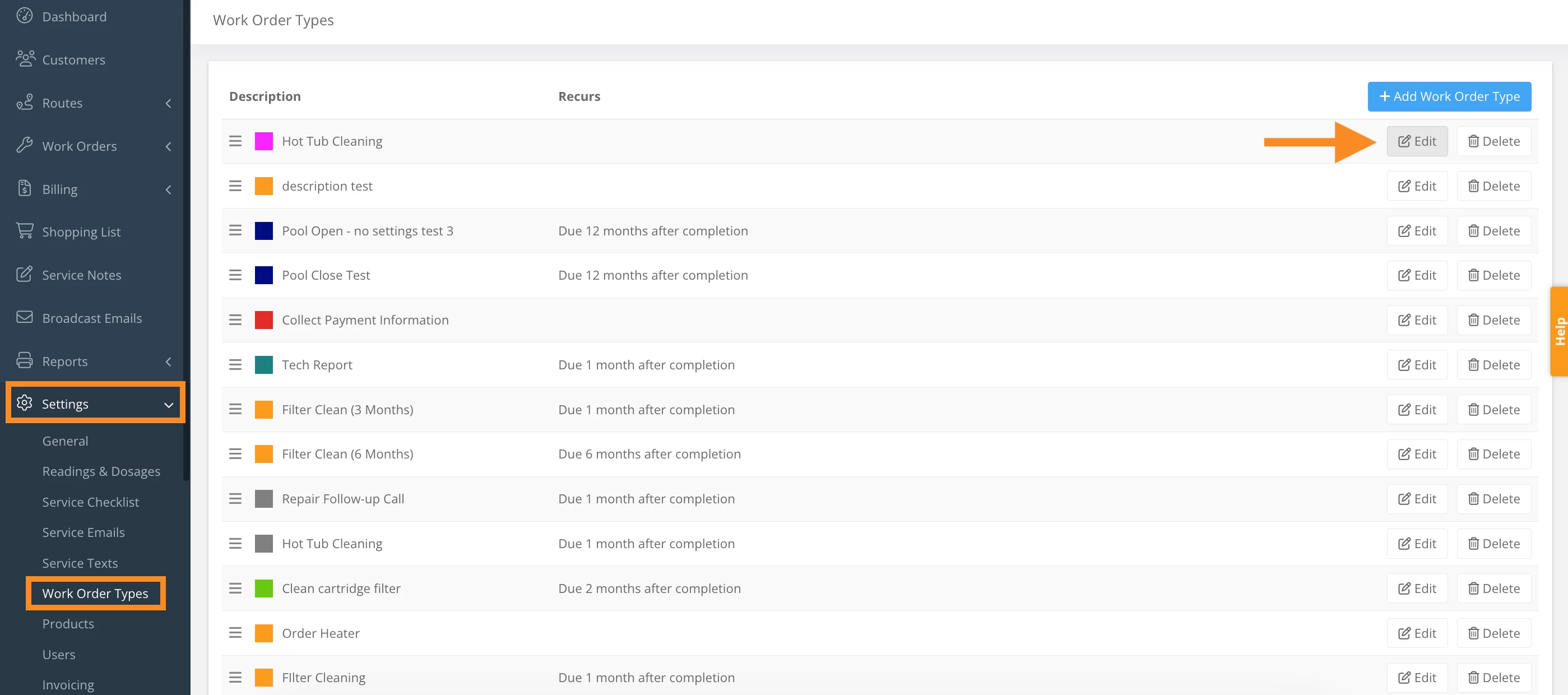Click the Settings gear icon in sidebar
Image resolution: width=1568 pixels, height=695 pixels.
24,403
